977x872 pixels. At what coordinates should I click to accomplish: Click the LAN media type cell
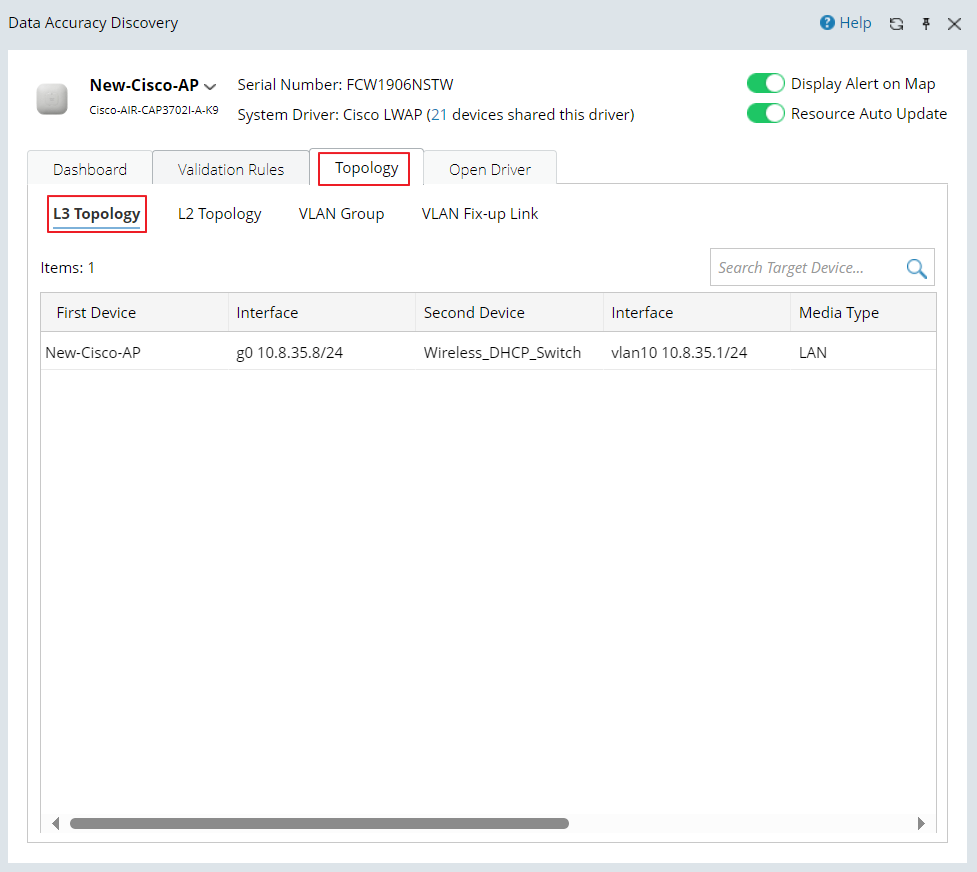[x=863, y=352]
